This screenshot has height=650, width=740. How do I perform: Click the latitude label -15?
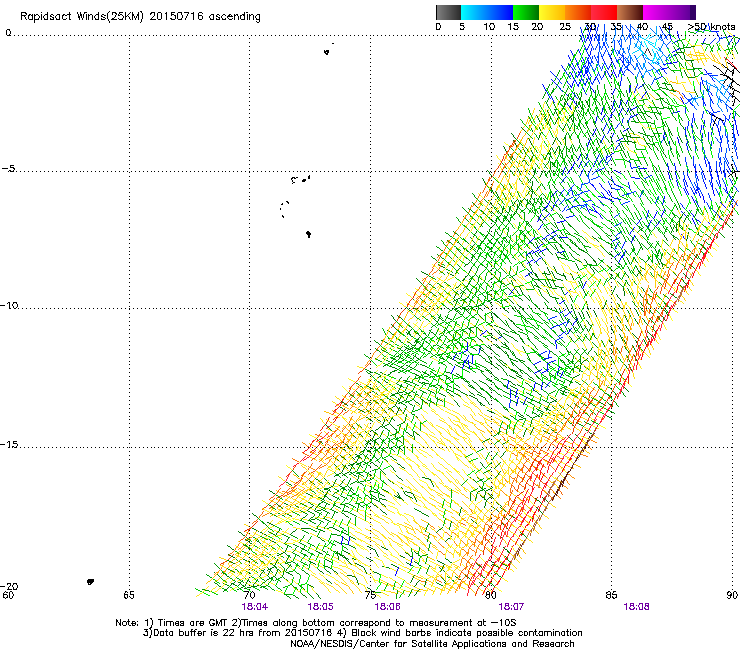[x=9, y=444]
